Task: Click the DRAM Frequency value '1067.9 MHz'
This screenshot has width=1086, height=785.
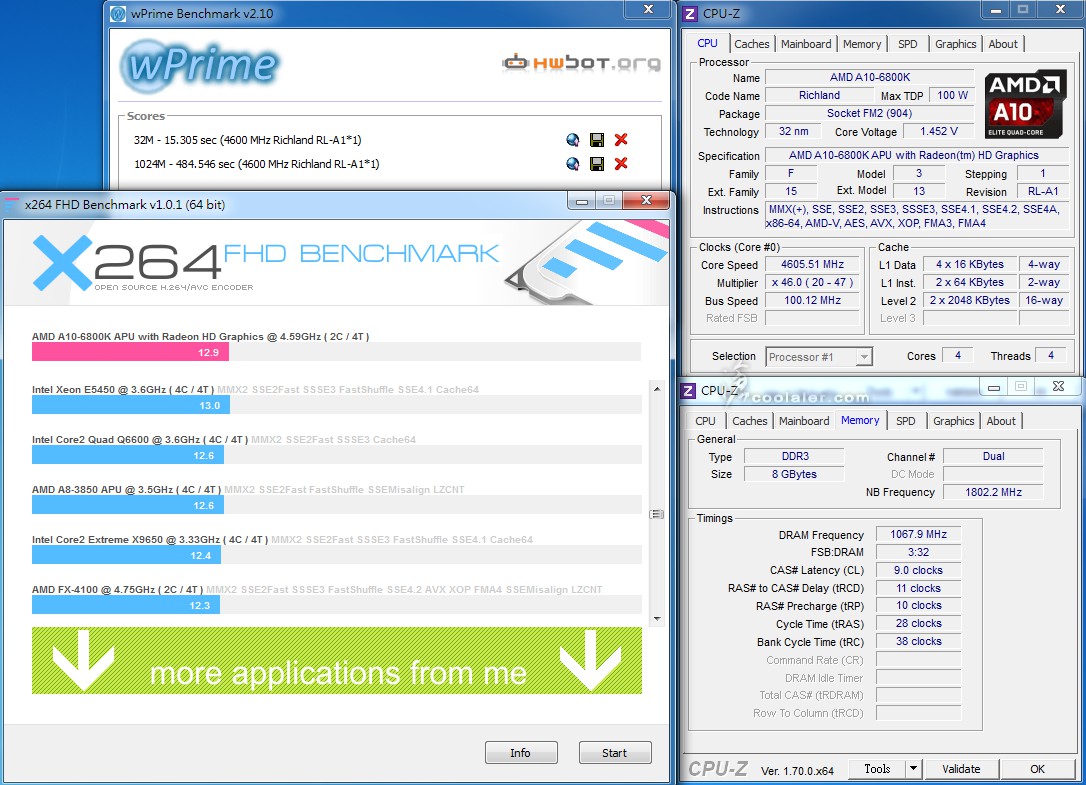Action: click(918, 534)
